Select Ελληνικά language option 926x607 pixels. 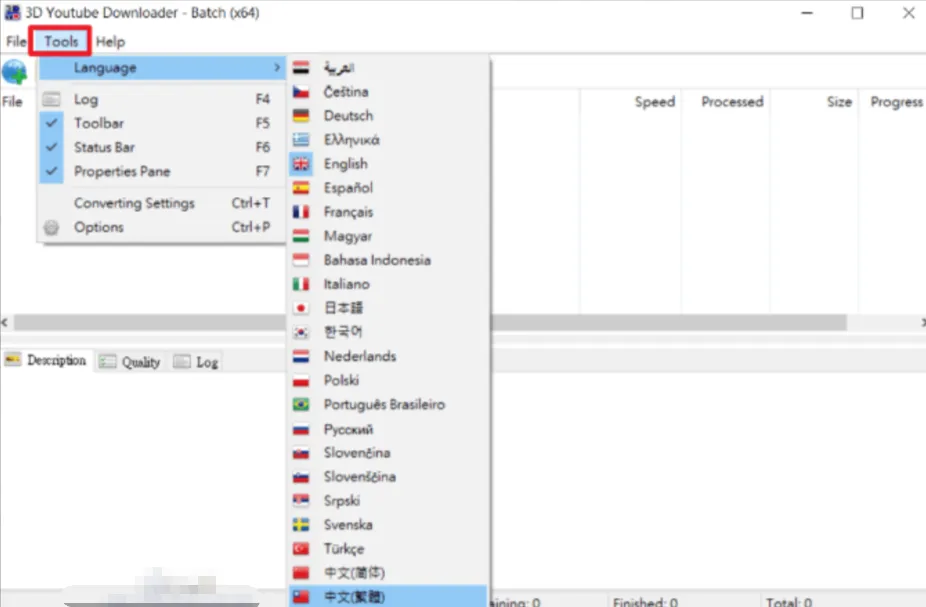(389, 140)
